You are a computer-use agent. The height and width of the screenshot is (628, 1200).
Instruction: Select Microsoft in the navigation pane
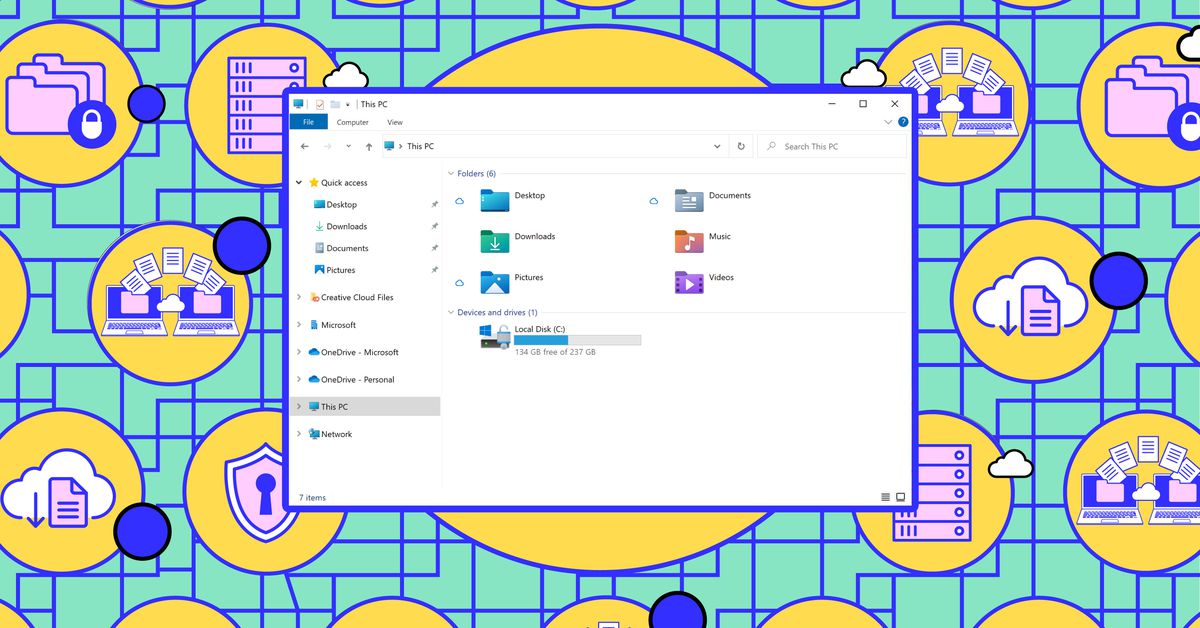coord(332,325)
